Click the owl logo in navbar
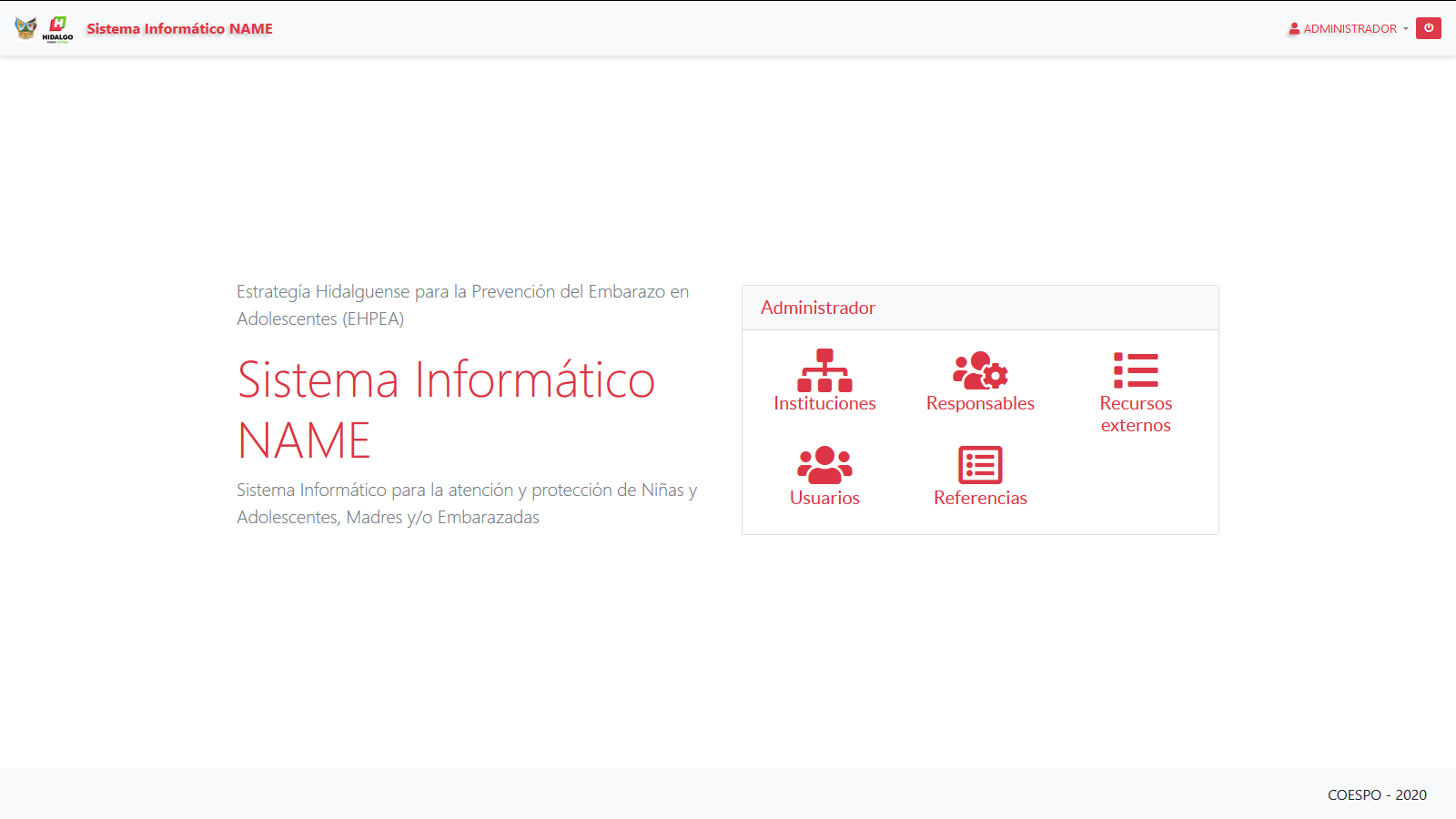The image size is (1456, 819). pyautogui.click(x=25, y=28)
